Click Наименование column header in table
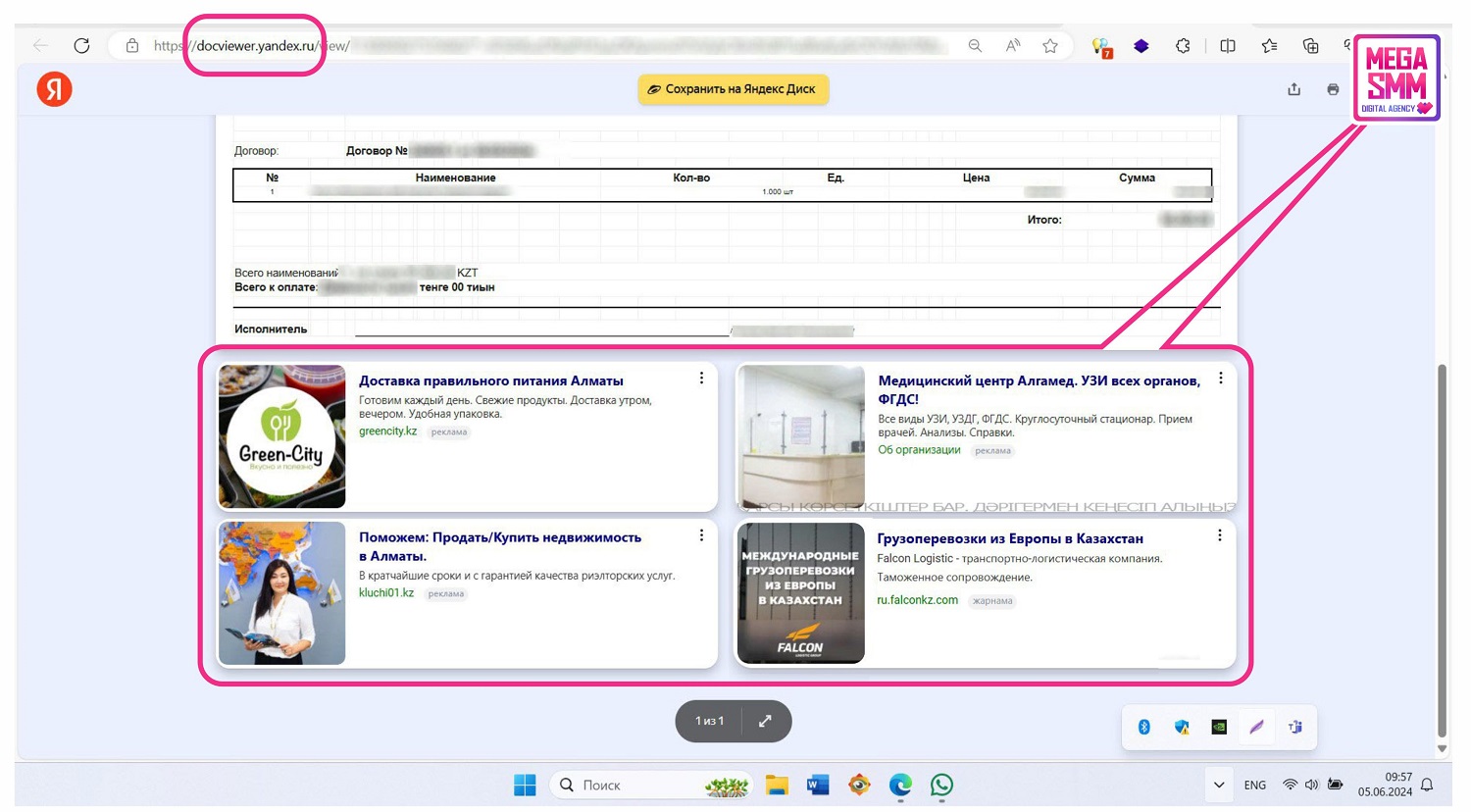This screenshot has height=812, width=1471. pos(455,178)
